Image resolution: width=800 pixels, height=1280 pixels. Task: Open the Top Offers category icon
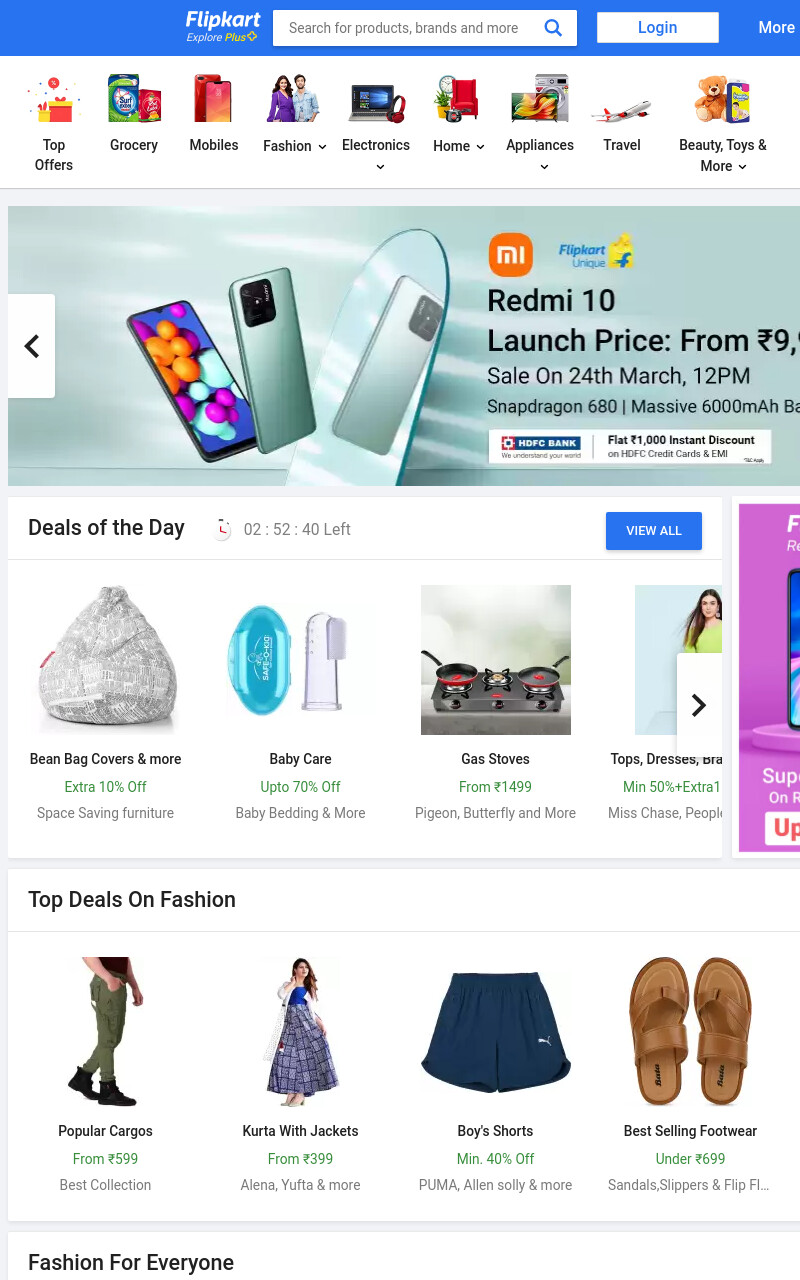coord(54,98)
